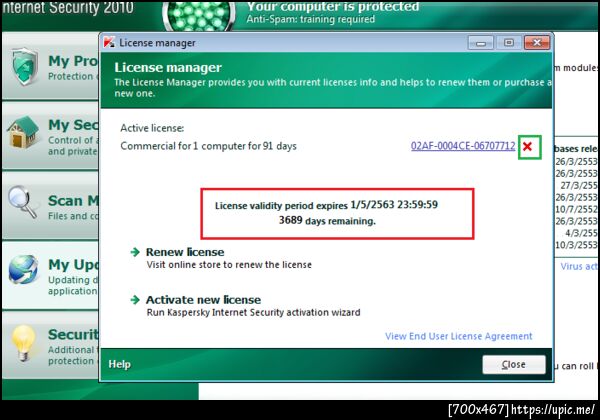The width and height of the screenshot is (600, 420).
Task: Click 'Anti-Spam: training required' status text
Action: point(311,19)
